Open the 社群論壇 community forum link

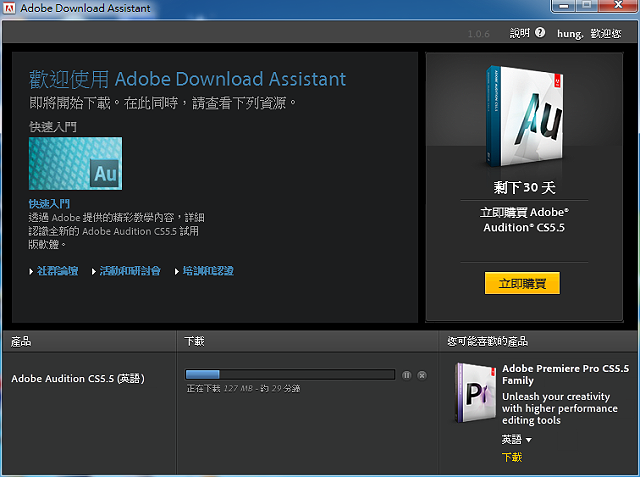(58, 271)
